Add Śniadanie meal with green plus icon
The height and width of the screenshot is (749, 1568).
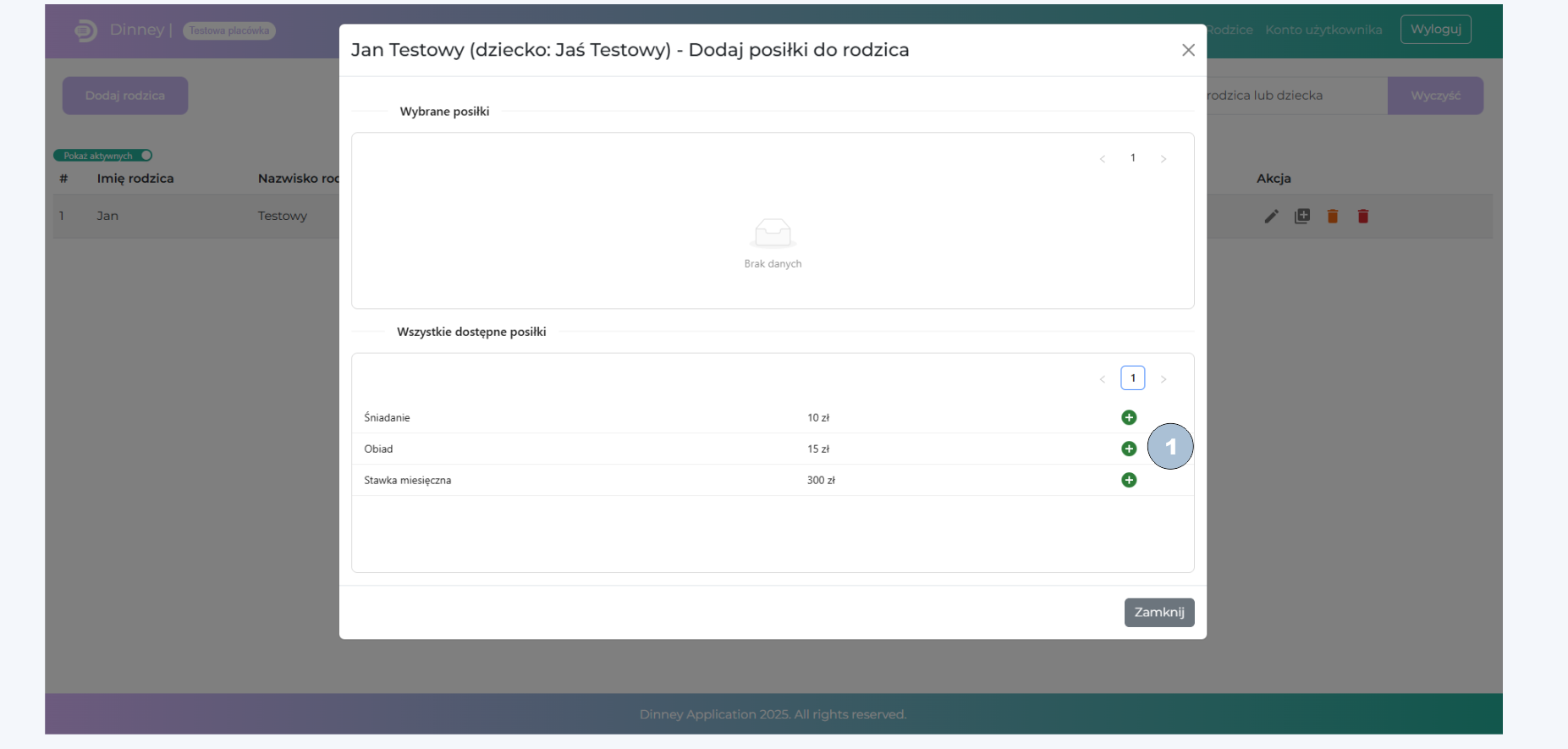click(1128, 417)
